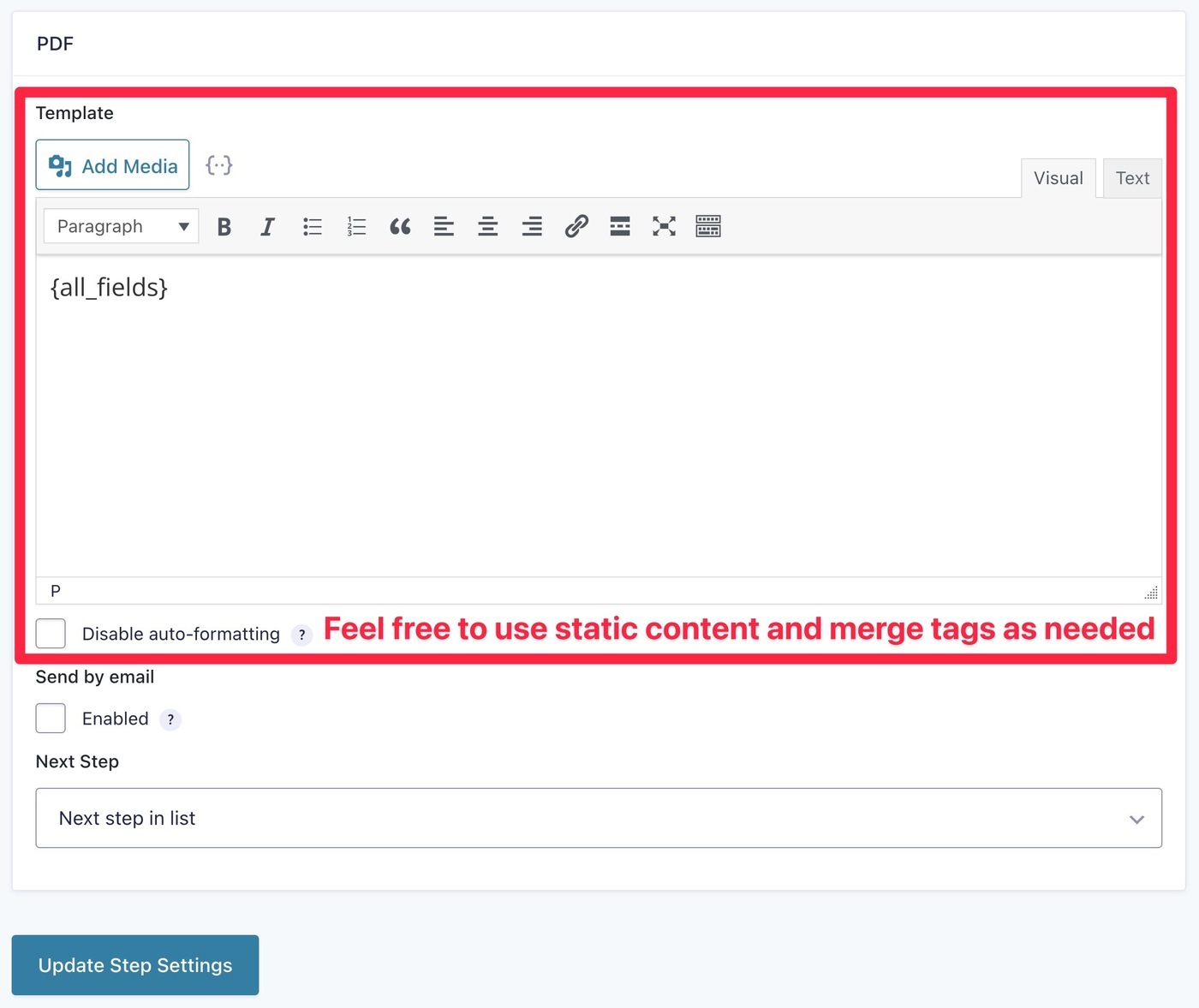Click the P element path indicator
Screen dimensions: 1199x1008
[56, 591]
